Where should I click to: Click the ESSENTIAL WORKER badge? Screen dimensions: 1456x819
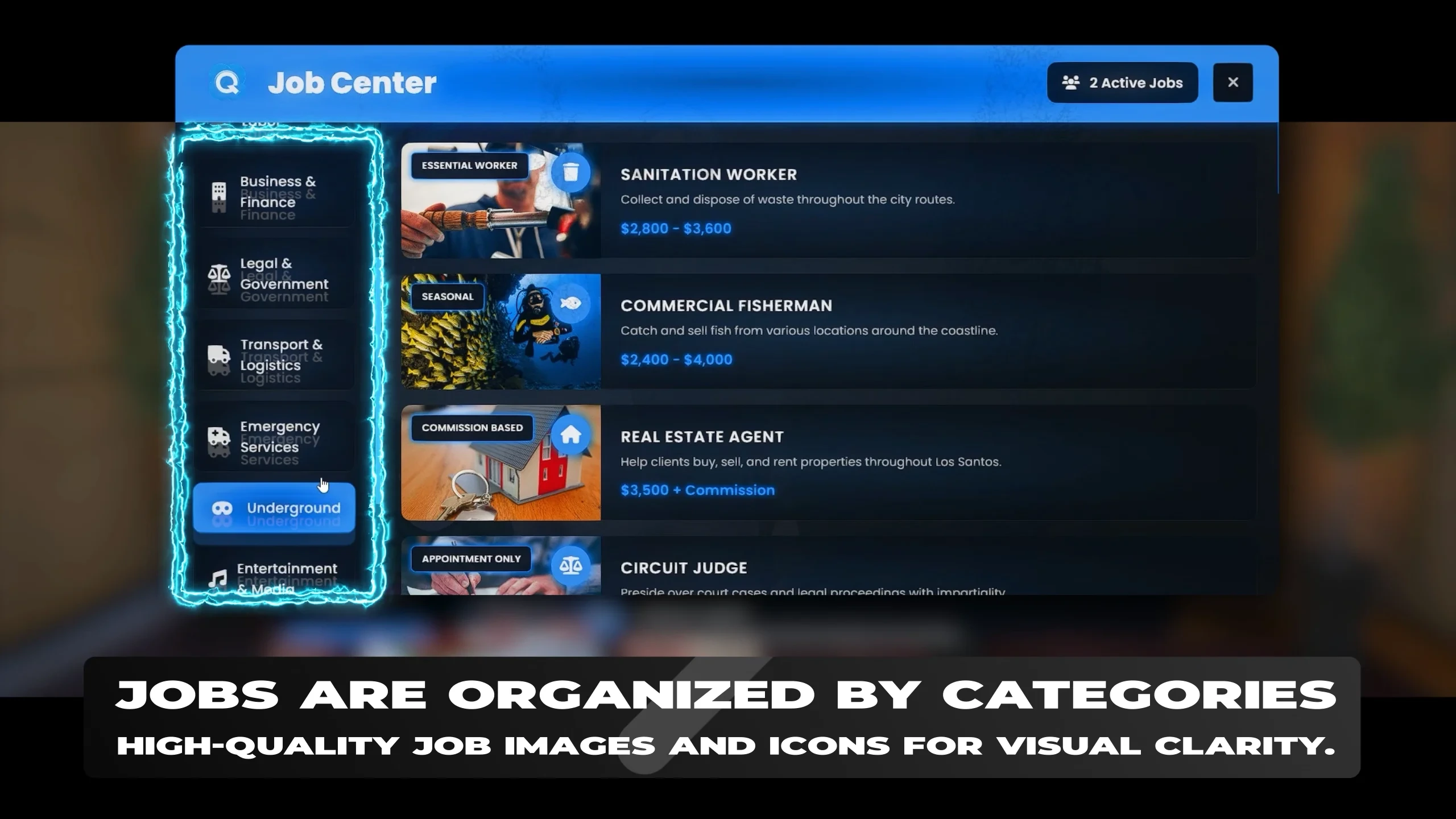(x=469, y=166)
